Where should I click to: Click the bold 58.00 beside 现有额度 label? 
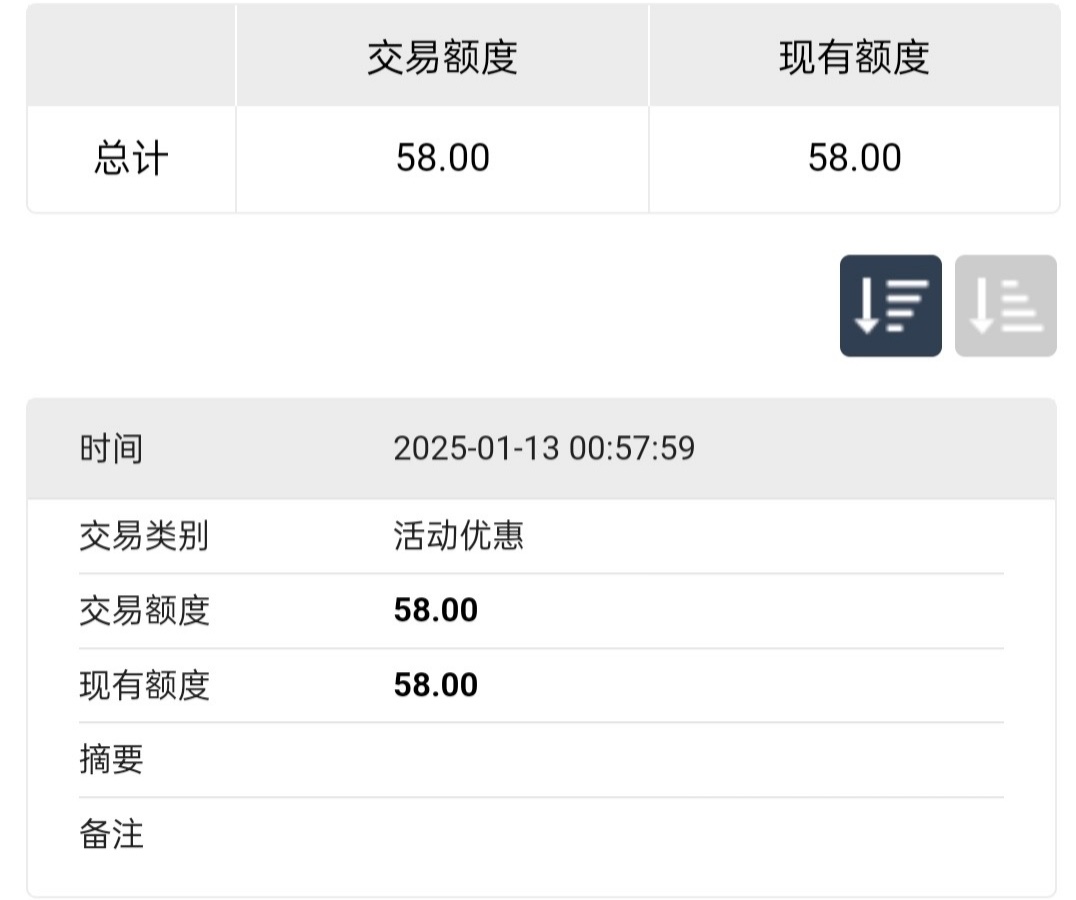436,685
